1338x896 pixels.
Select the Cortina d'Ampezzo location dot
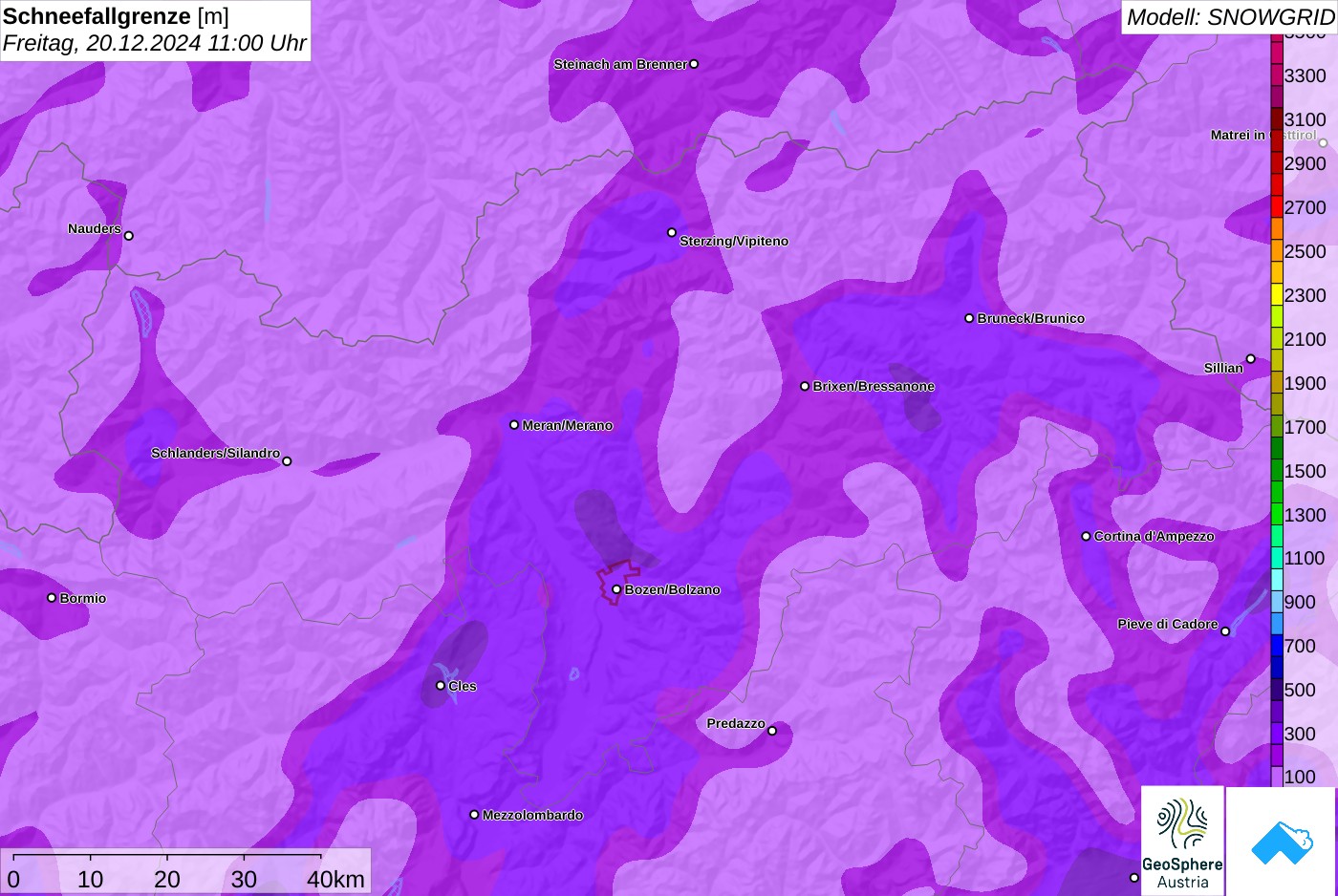click(1086, 536)
